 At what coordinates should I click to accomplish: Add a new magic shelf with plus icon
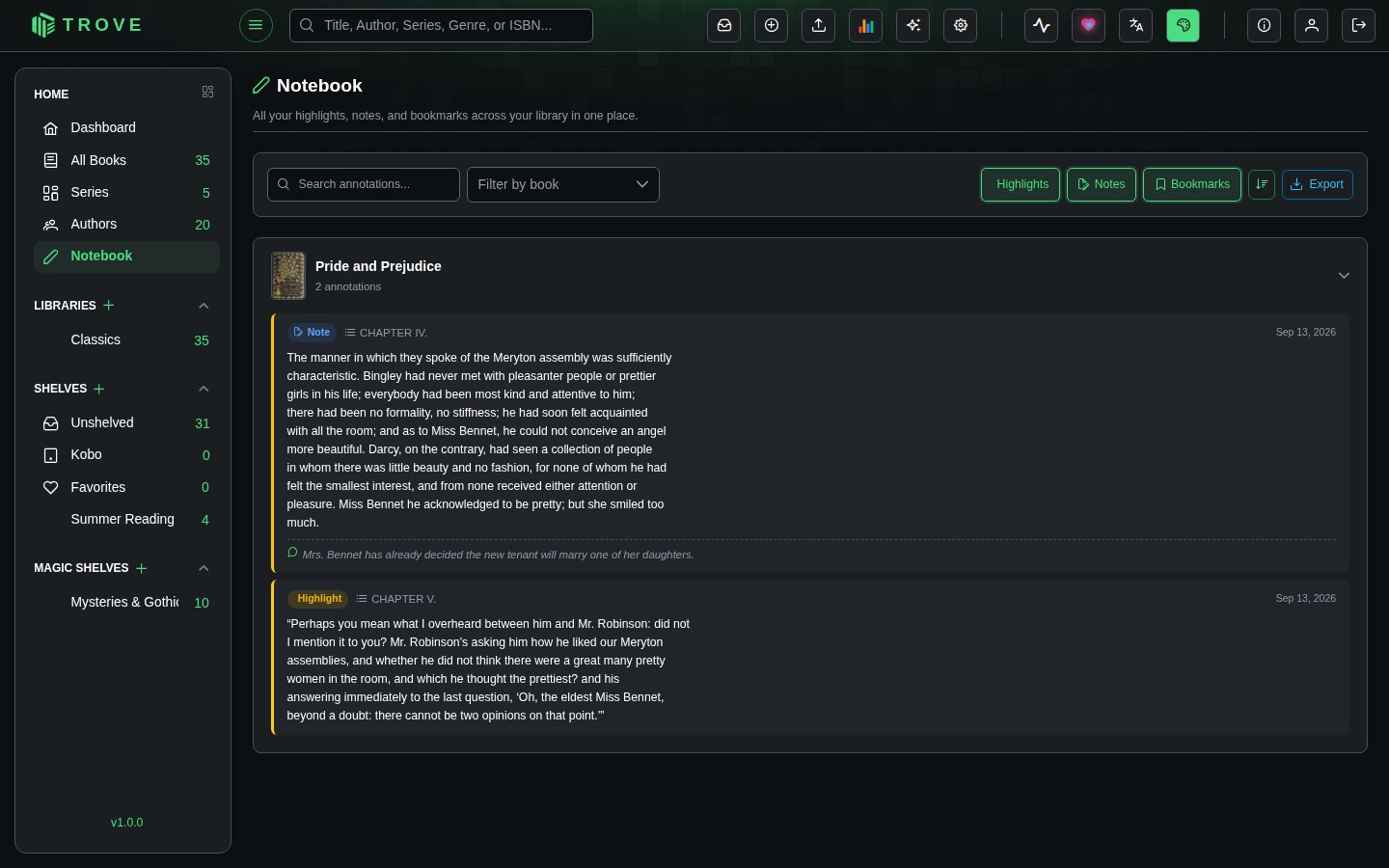pyautogui.click(x=142, y=568)
